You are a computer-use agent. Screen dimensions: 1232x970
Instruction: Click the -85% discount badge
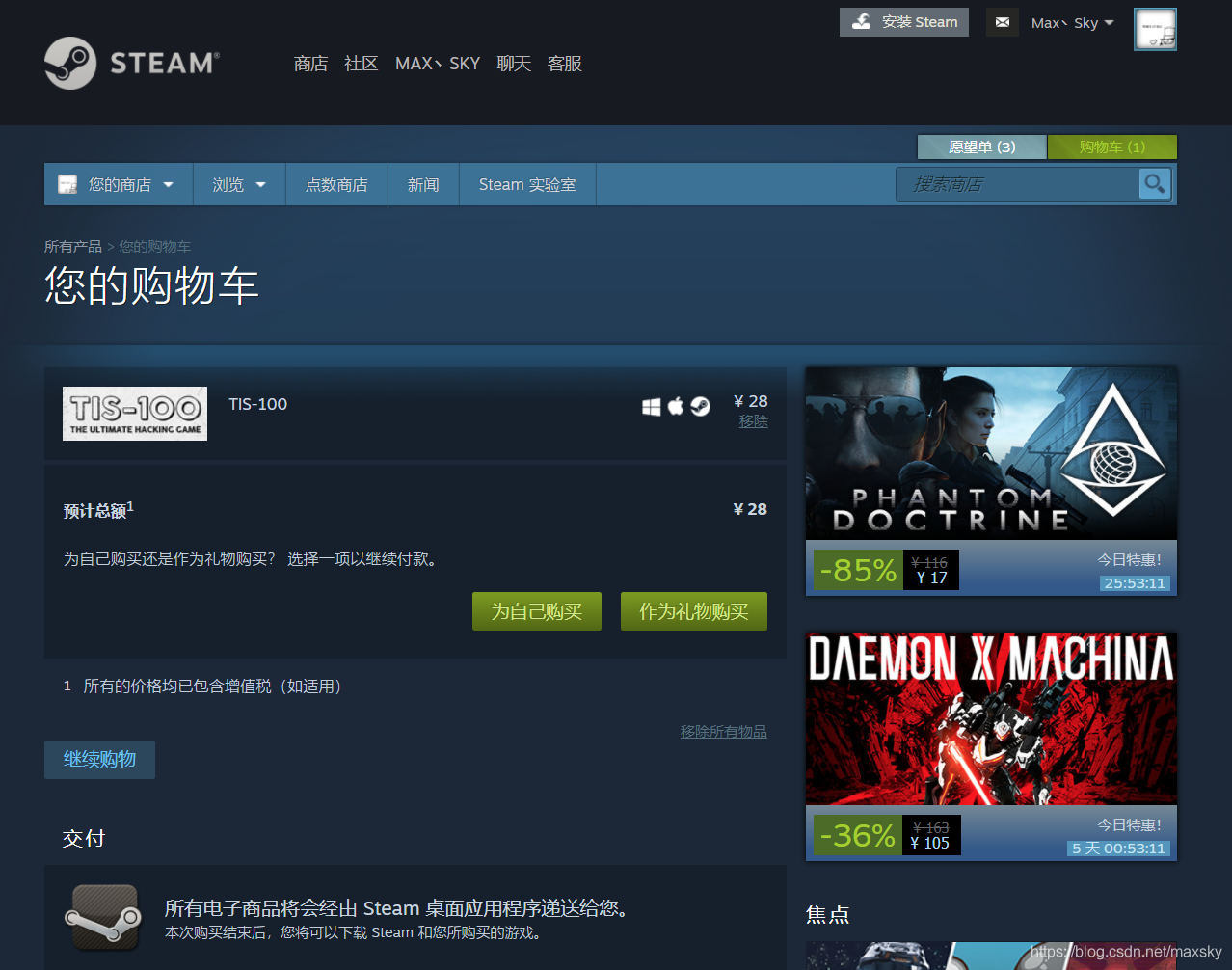[858, 570]
